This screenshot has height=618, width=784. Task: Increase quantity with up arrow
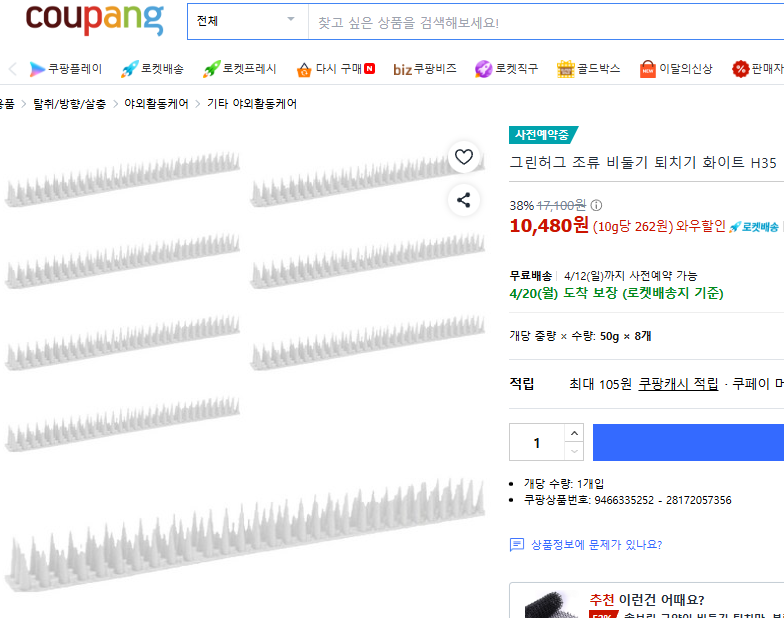574,433
